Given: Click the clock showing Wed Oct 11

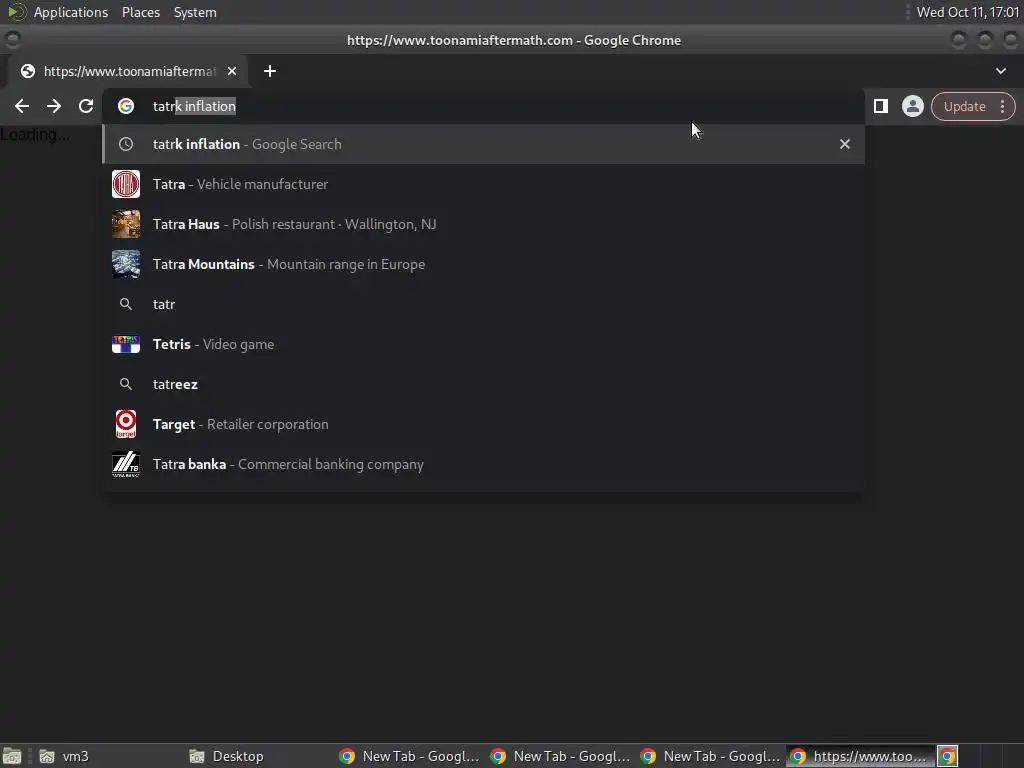Looking at the screenshot, I should 967,12.
